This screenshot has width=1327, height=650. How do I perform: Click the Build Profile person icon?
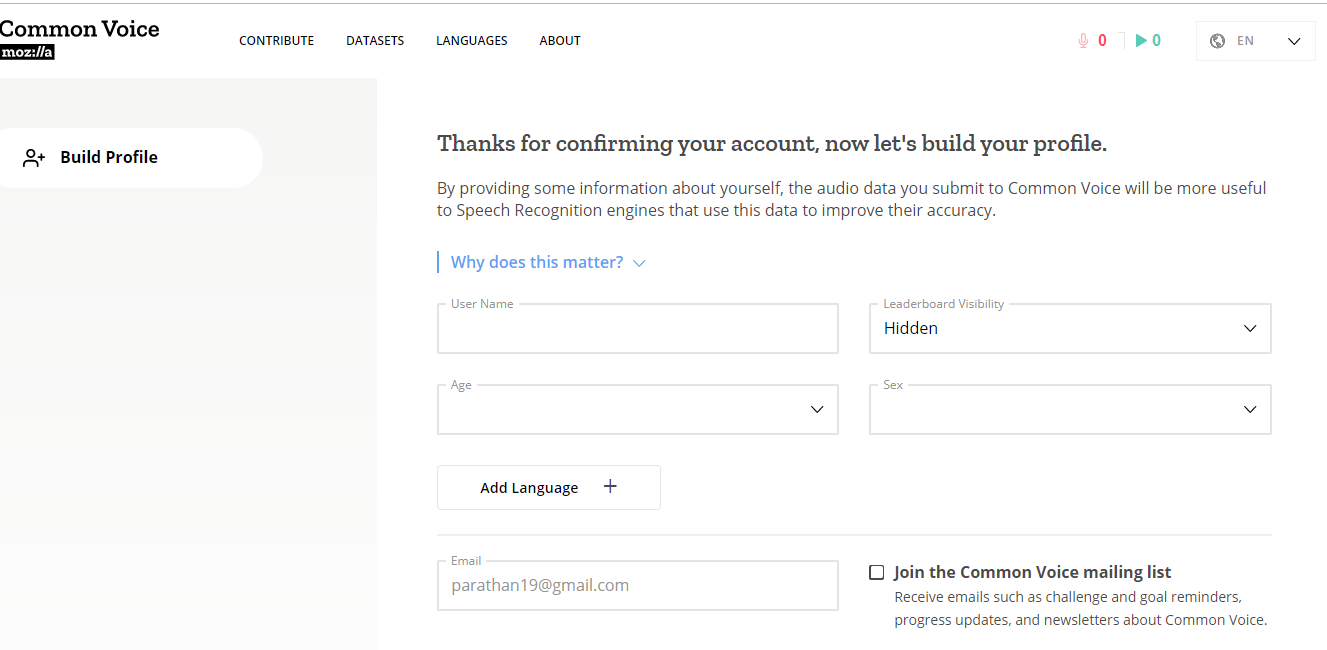pyautogui.click(x=34, y=158)
